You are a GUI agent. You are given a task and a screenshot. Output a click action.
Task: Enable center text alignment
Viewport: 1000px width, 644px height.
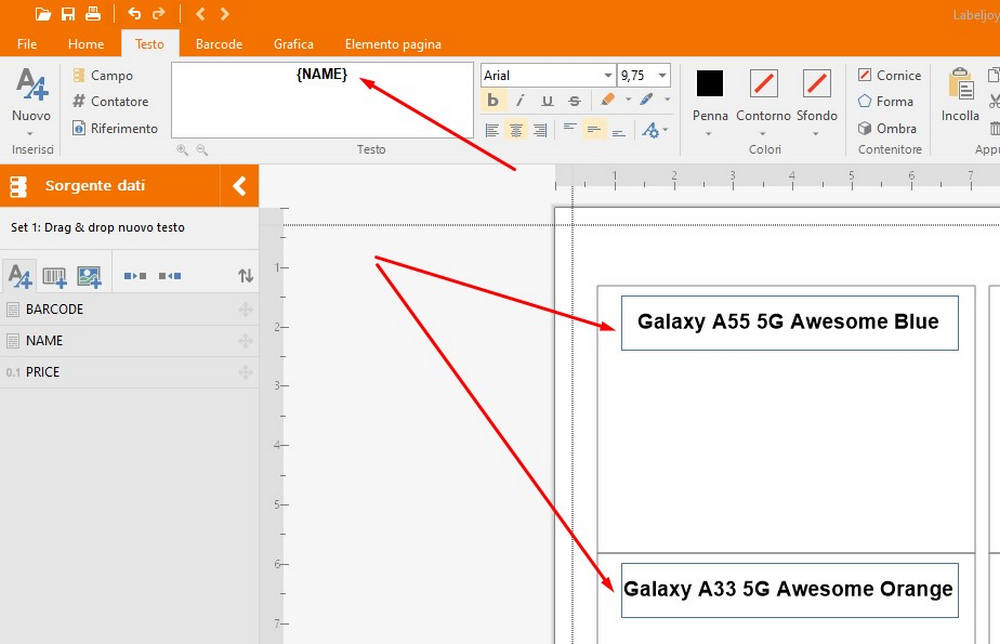click(516, 130)
